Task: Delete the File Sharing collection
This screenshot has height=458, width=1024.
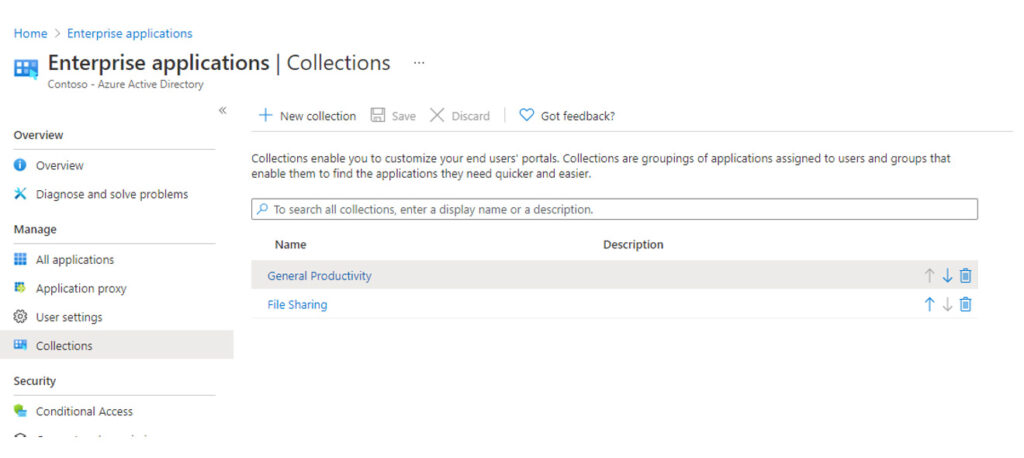Action: pyautogui.click(x=965, y=305)
